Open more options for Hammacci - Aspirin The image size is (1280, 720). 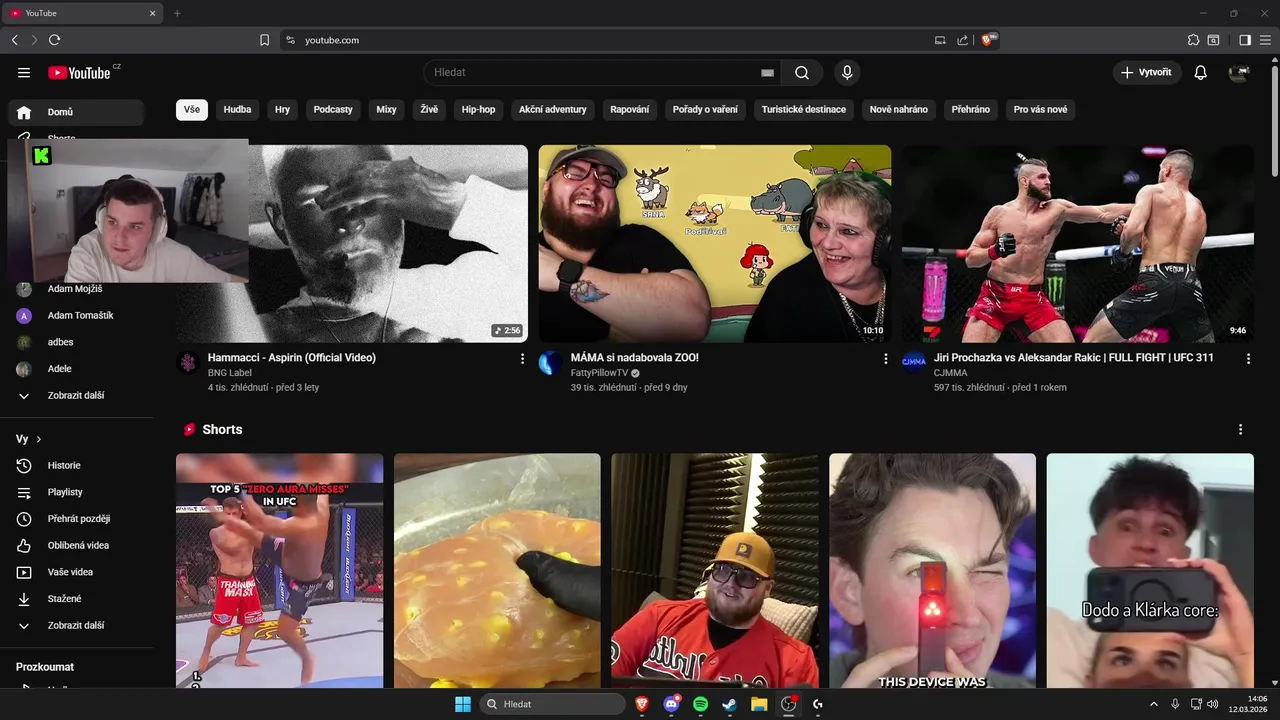point(522,358)
